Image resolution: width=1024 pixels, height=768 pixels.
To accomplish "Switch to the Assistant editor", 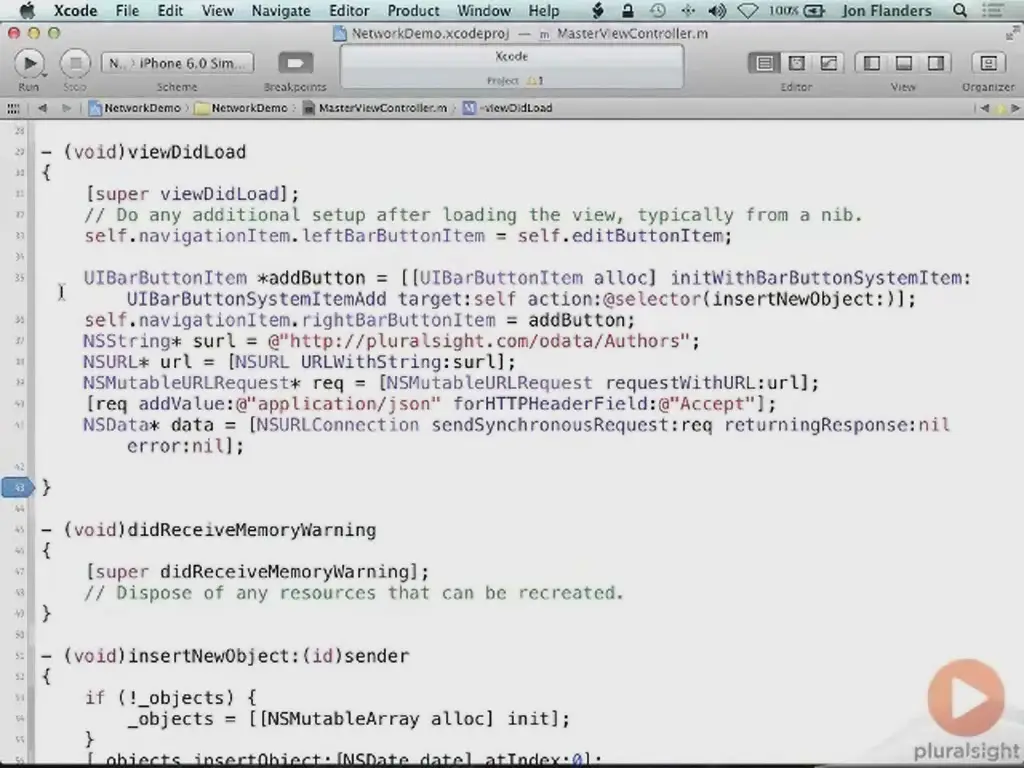I will tap(796, 63).
